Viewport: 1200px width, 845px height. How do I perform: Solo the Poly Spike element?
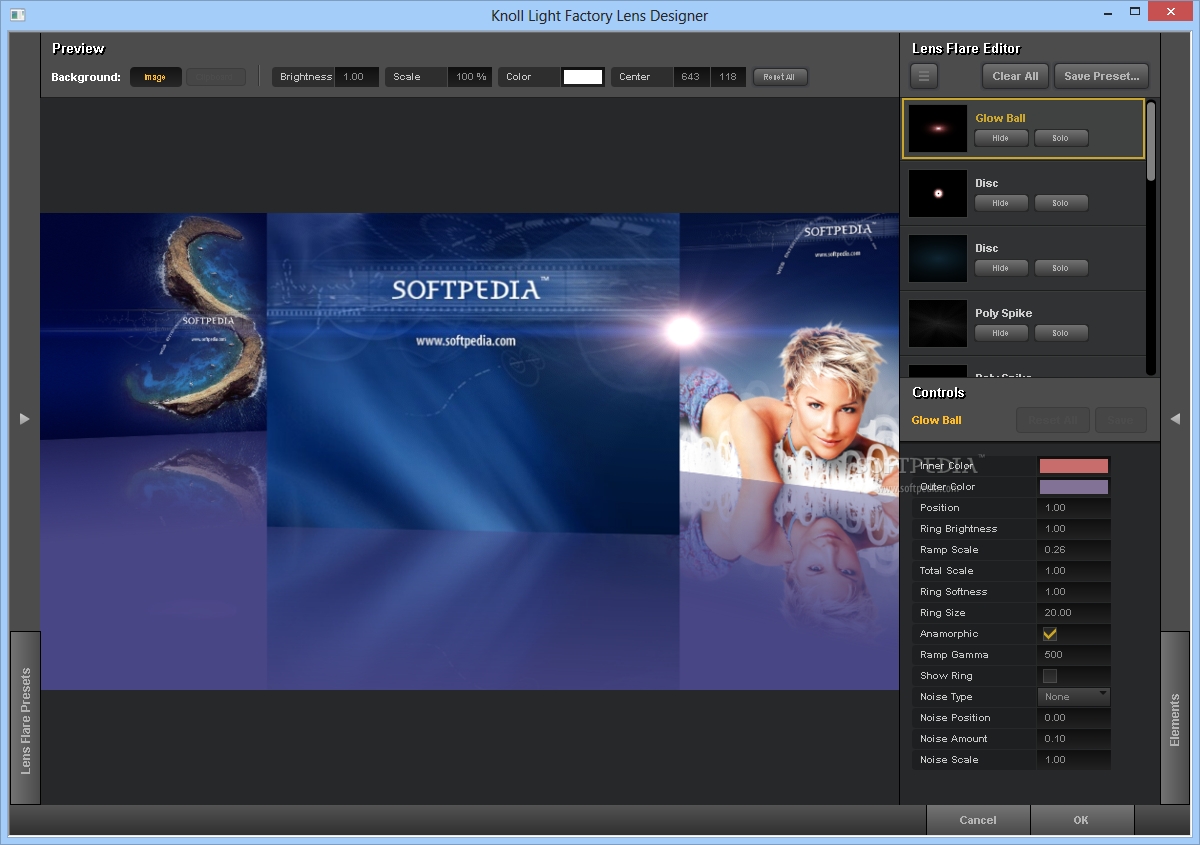pos(1061,333)
